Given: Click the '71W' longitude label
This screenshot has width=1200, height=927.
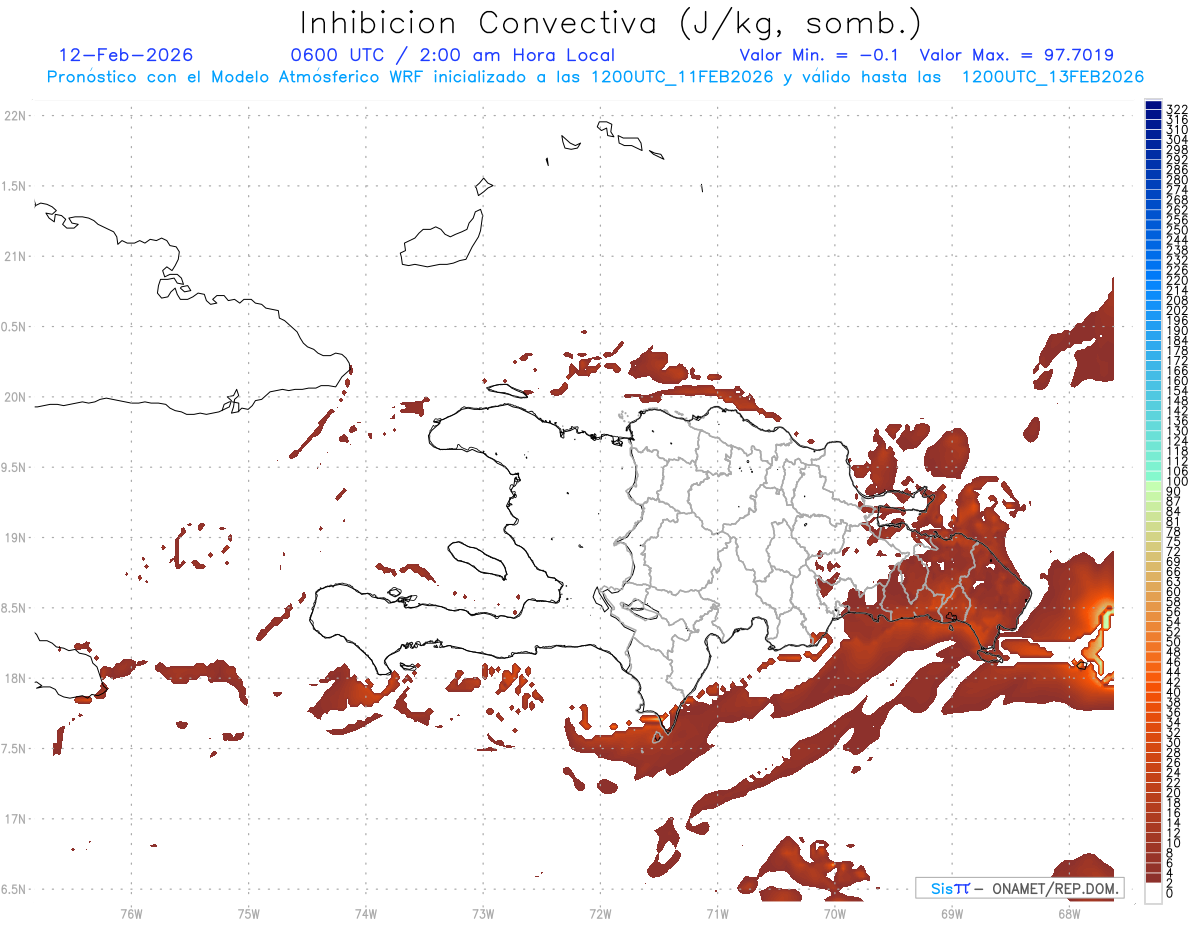Looking at the screenshot, I should pyautogui.click(x=717, y=912).
